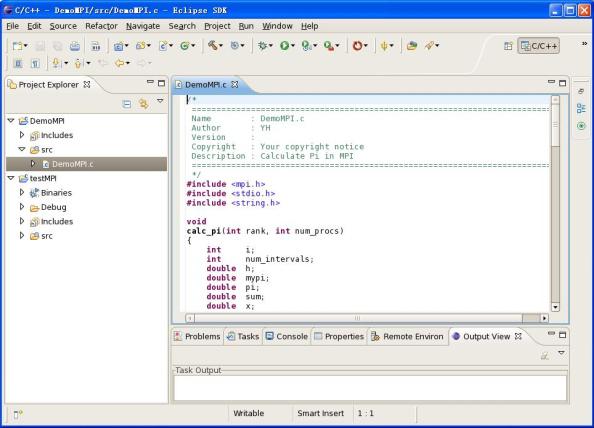Click in the Task Output text area
The width and height of the screenshot is (594, 428).
click(370, 387)
